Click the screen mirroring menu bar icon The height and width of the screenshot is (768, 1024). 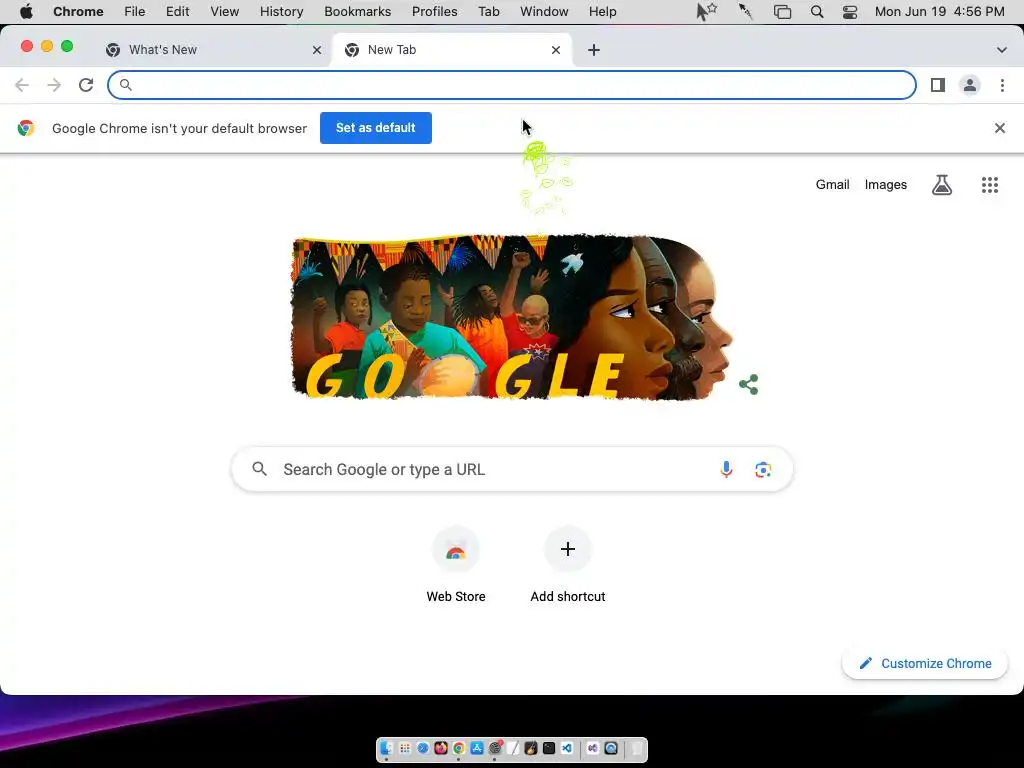(x=782, y=12)
